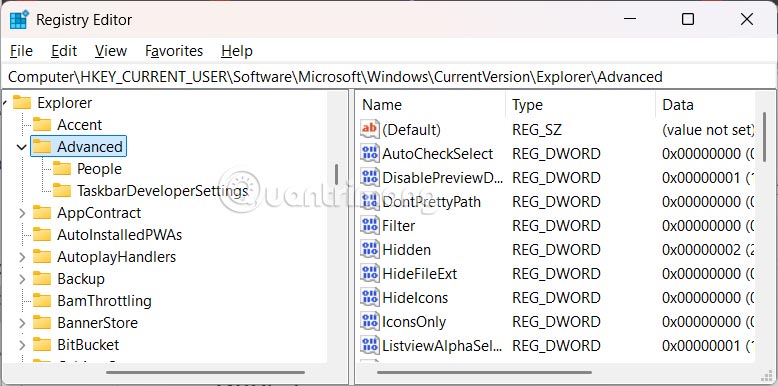Select the BamThrottling key label

coord(104,301)
